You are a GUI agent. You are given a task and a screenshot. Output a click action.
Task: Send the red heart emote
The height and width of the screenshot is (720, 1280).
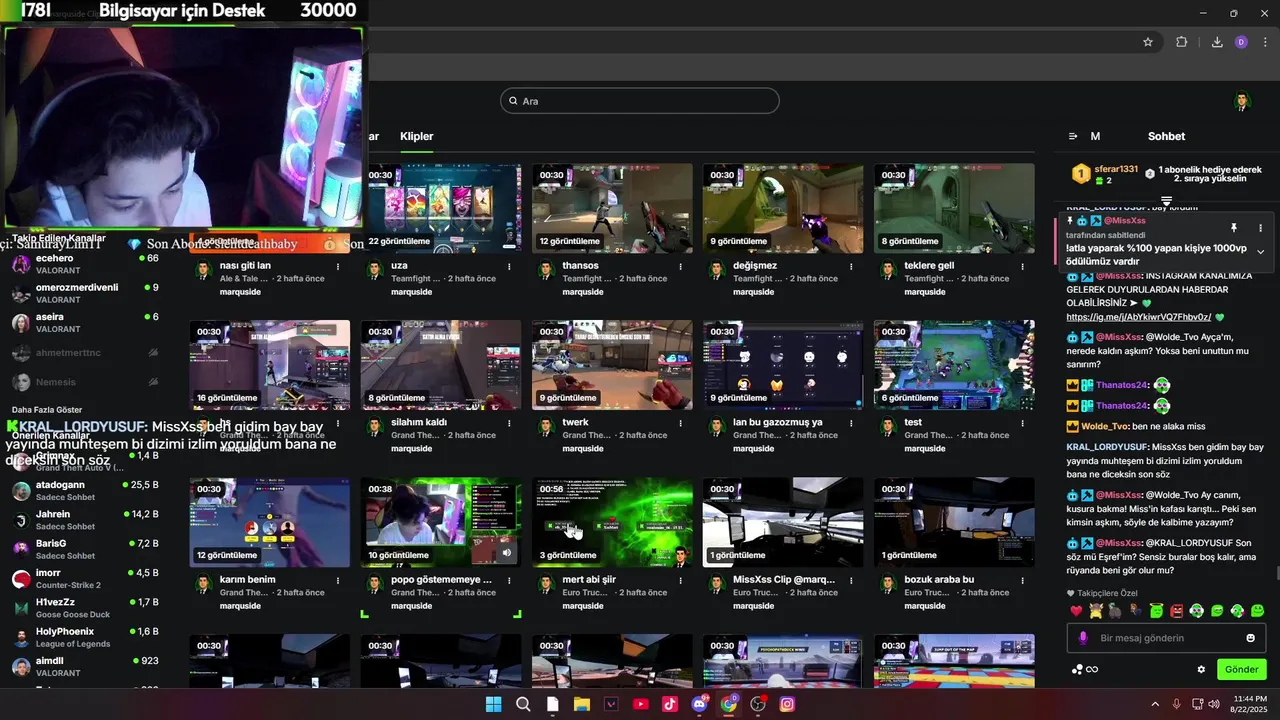pyautogui.click(x=1076, y=611)
